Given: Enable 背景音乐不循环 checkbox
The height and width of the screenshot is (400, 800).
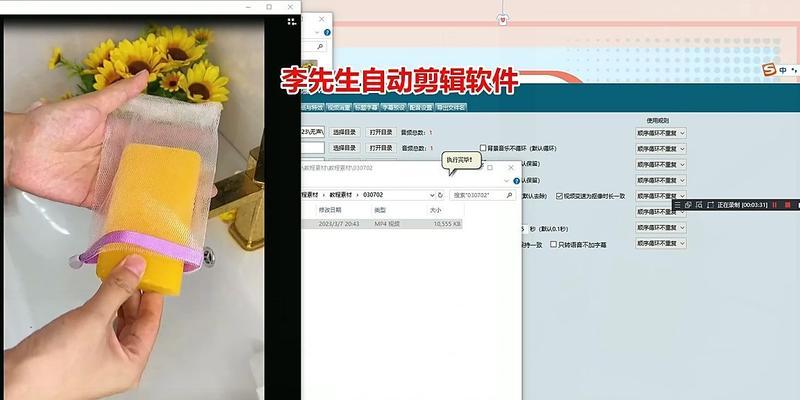Looking at the screenshot, I should [483, 148].
